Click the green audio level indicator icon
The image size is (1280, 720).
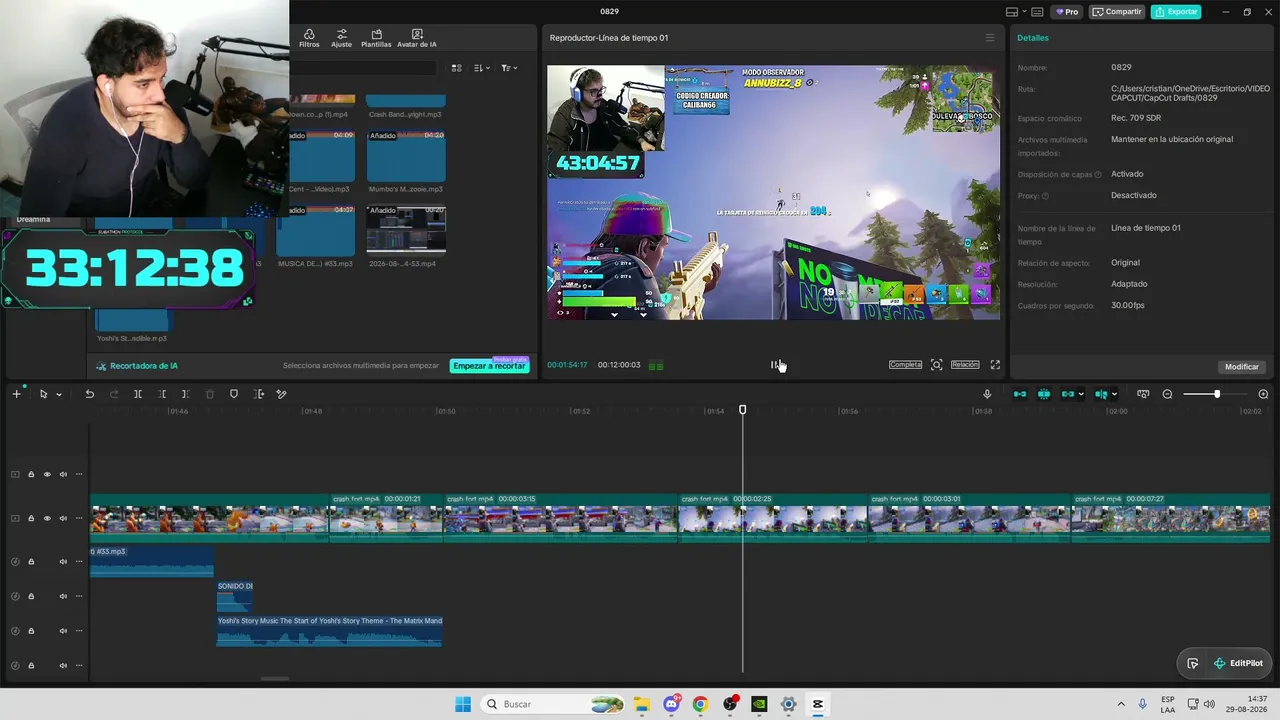[656, 366]
